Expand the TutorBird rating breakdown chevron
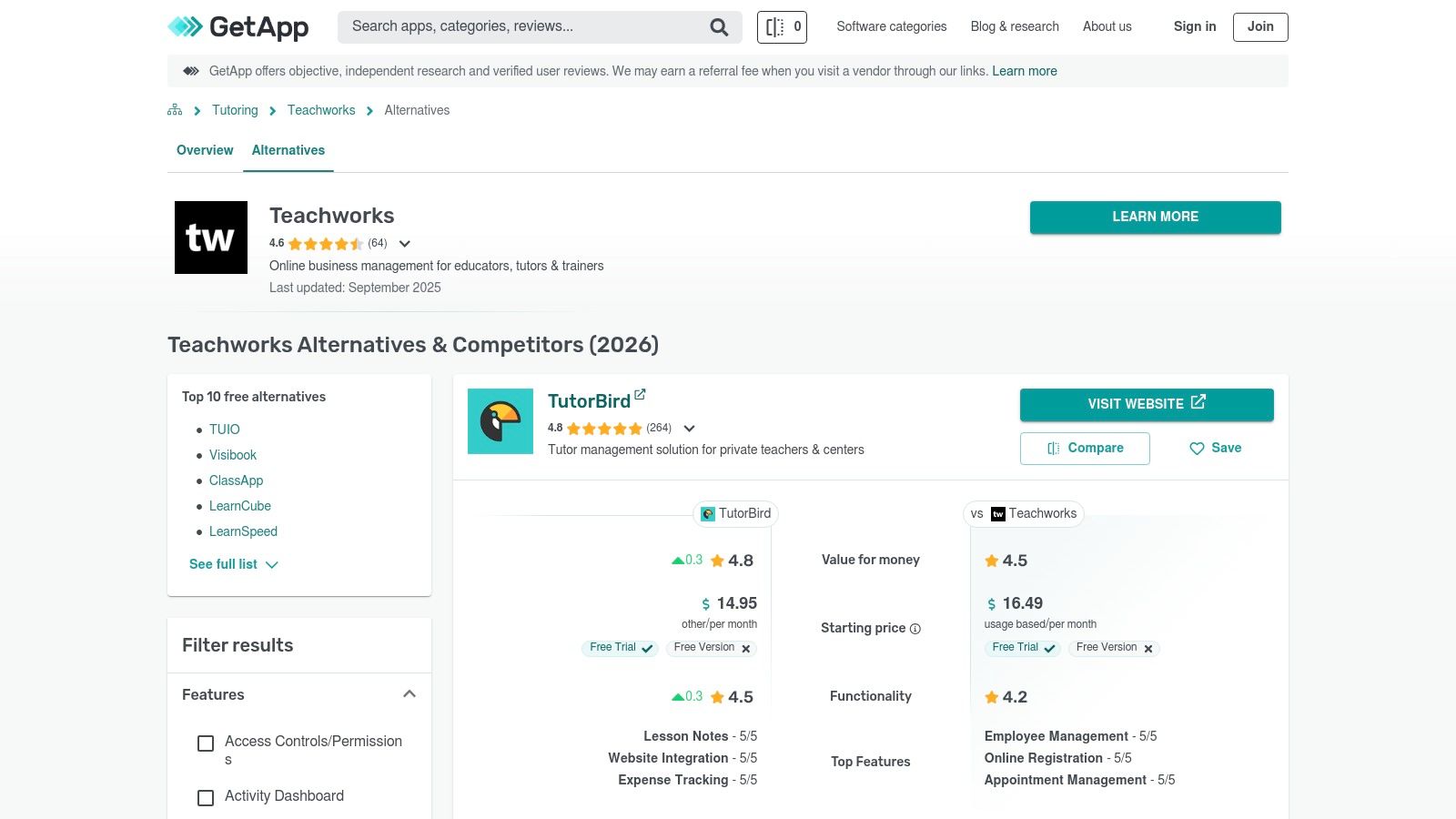 point(689,429)
